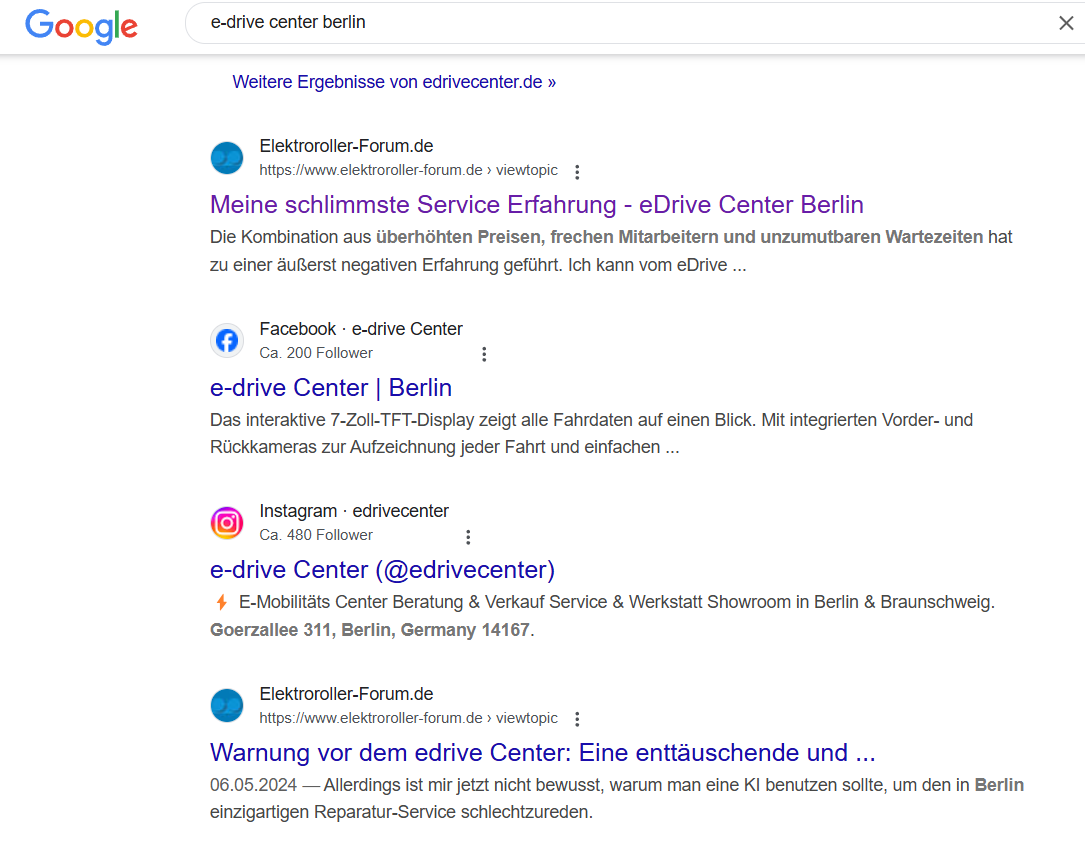Open three-dot menu for Warnung forum result
Image resolution: width=1085 pixels, height=856 pixels.
[577, 719]
